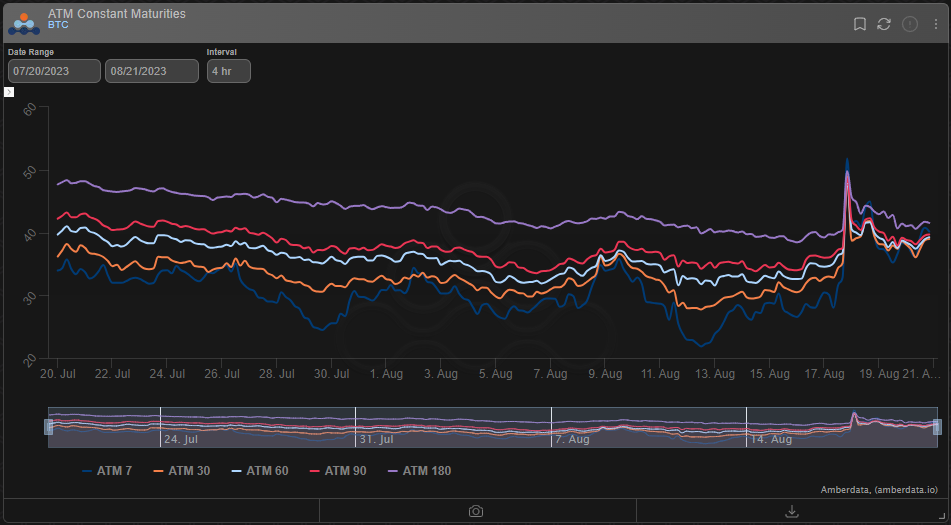Viewport: 951px width, 525px height.
Task: Click the navigator at 24. Jul
Action: tap(181, 439)
